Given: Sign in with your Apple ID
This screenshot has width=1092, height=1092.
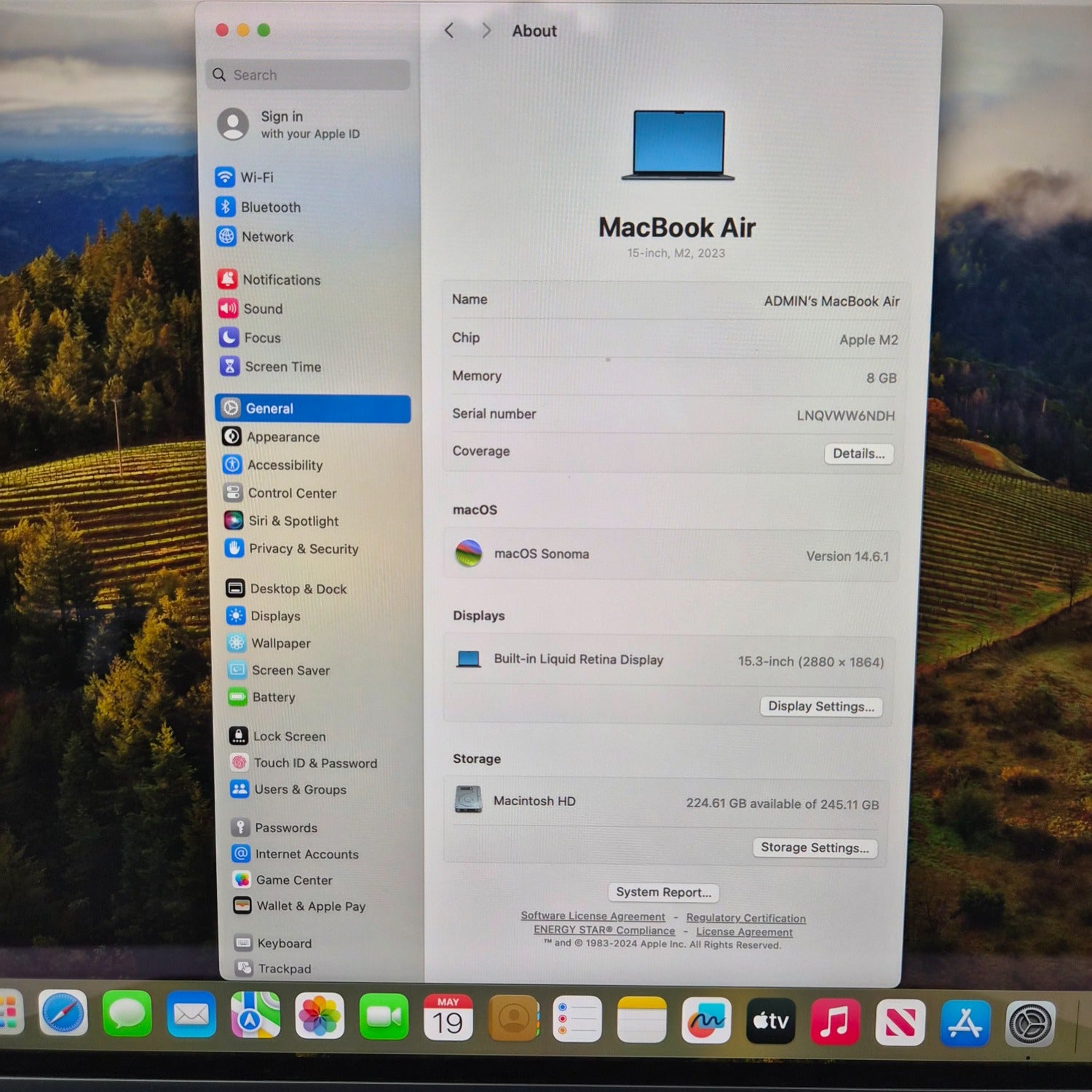Looking at the screenshot, I should pos(289,124).
